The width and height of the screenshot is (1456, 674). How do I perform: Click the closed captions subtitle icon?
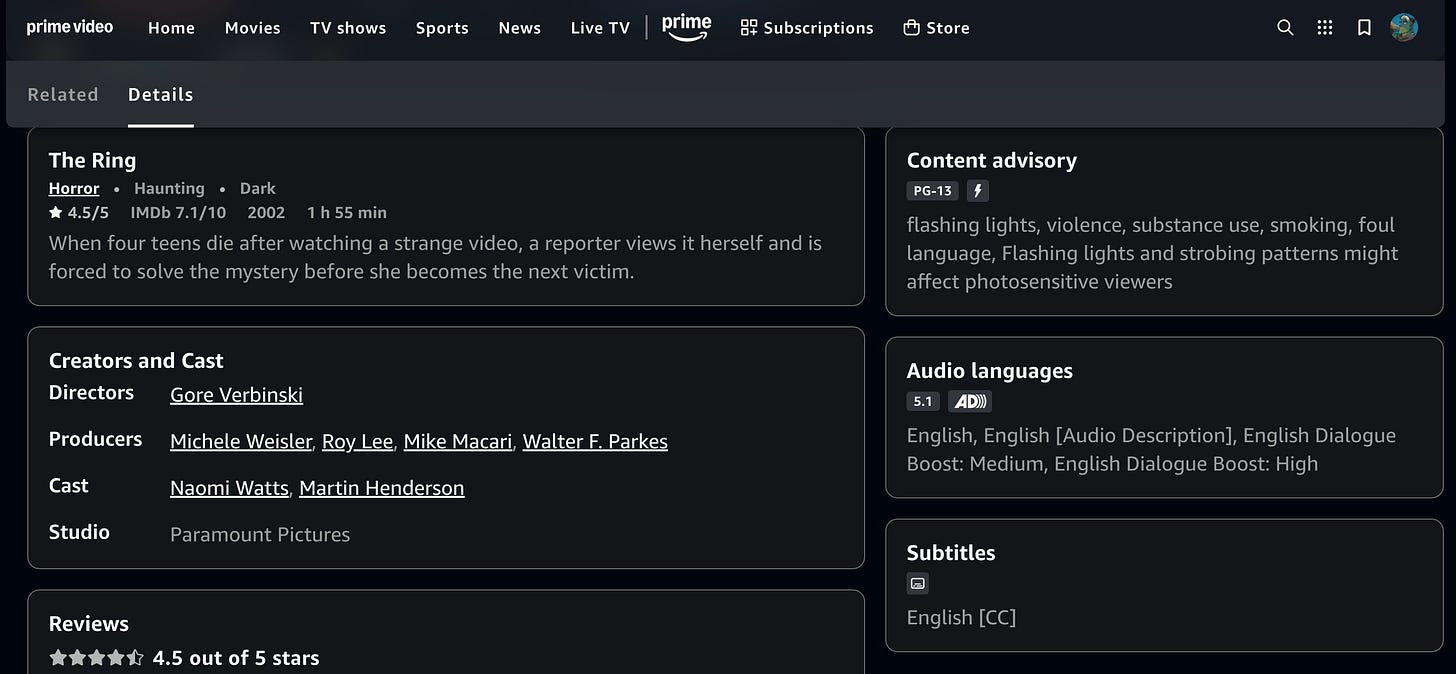(918, 583)
